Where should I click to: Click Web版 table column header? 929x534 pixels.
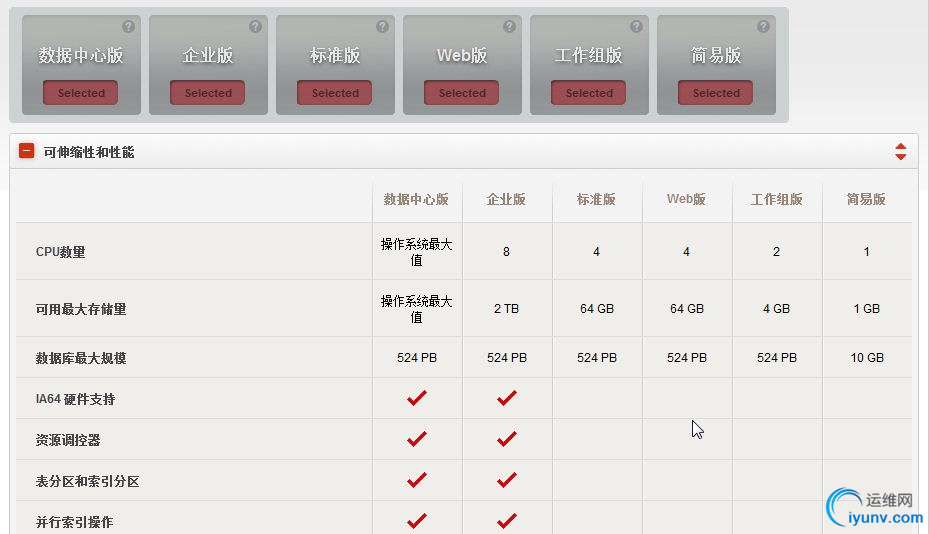pyautogui.click(x=686, y=200)
